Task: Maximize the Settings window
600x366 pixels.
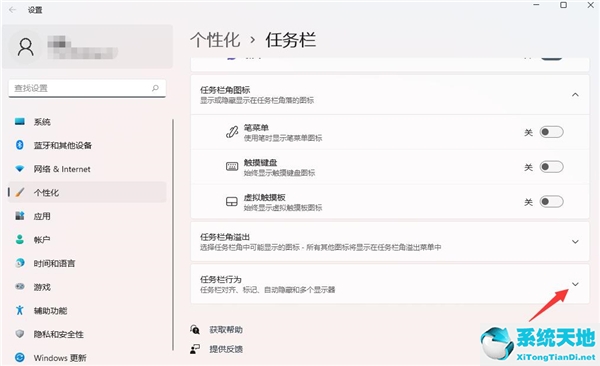Action: [563, 5]
